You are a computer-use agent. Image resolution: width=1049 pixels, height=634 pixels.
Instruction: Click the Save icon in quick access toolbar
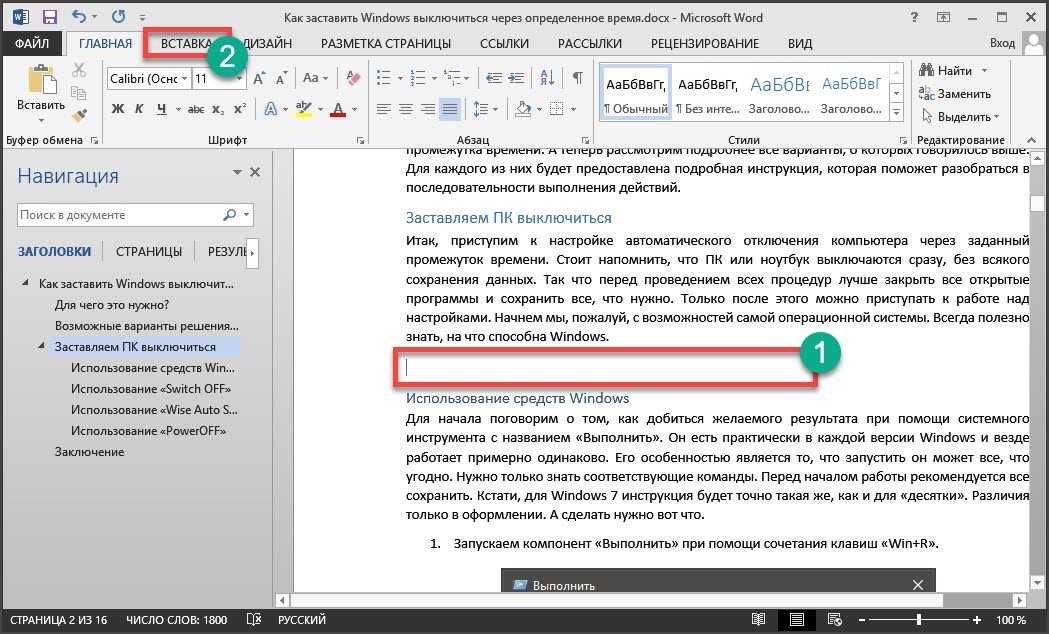point(49,17)
